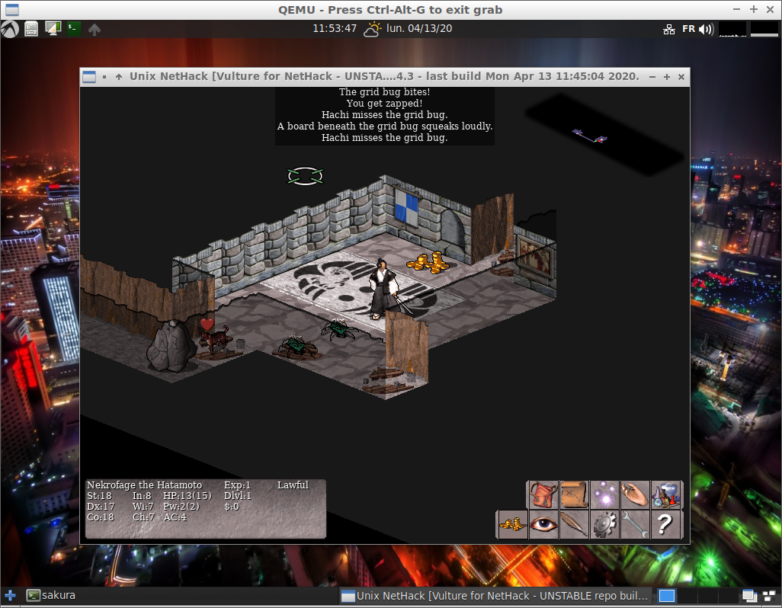Image resolution: width=782 pixels, height=608 pixels.
Task: Click the Exp:1 experience text
Action: point(237,485)
